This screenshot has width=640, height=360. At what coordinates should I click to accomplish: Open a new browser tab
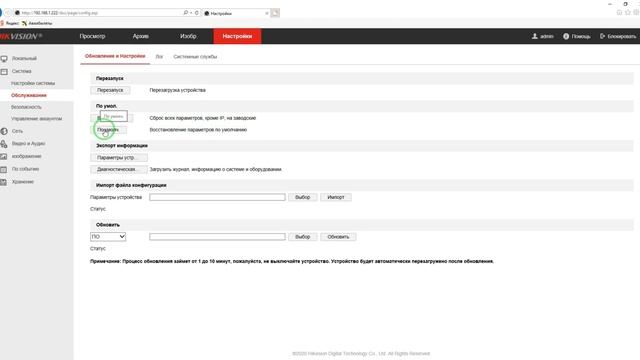(276, 13)
